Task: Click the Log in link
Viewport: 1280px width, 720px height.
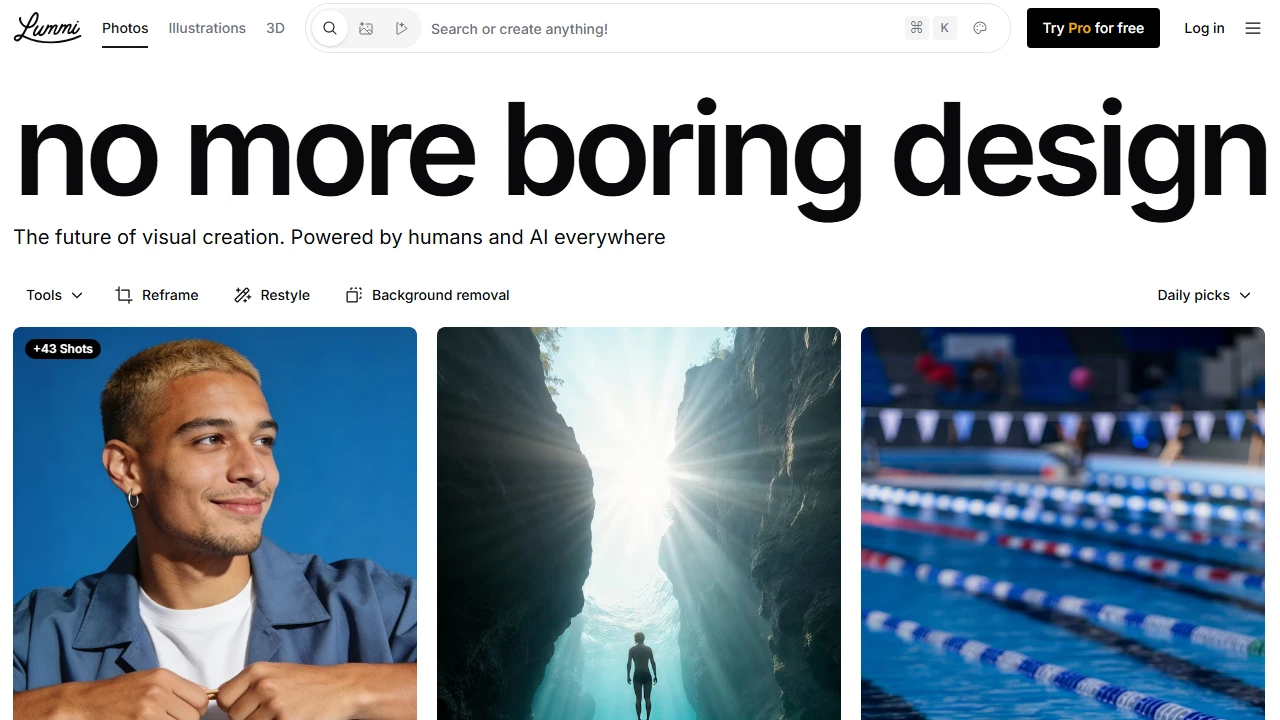Action: 1204,28
